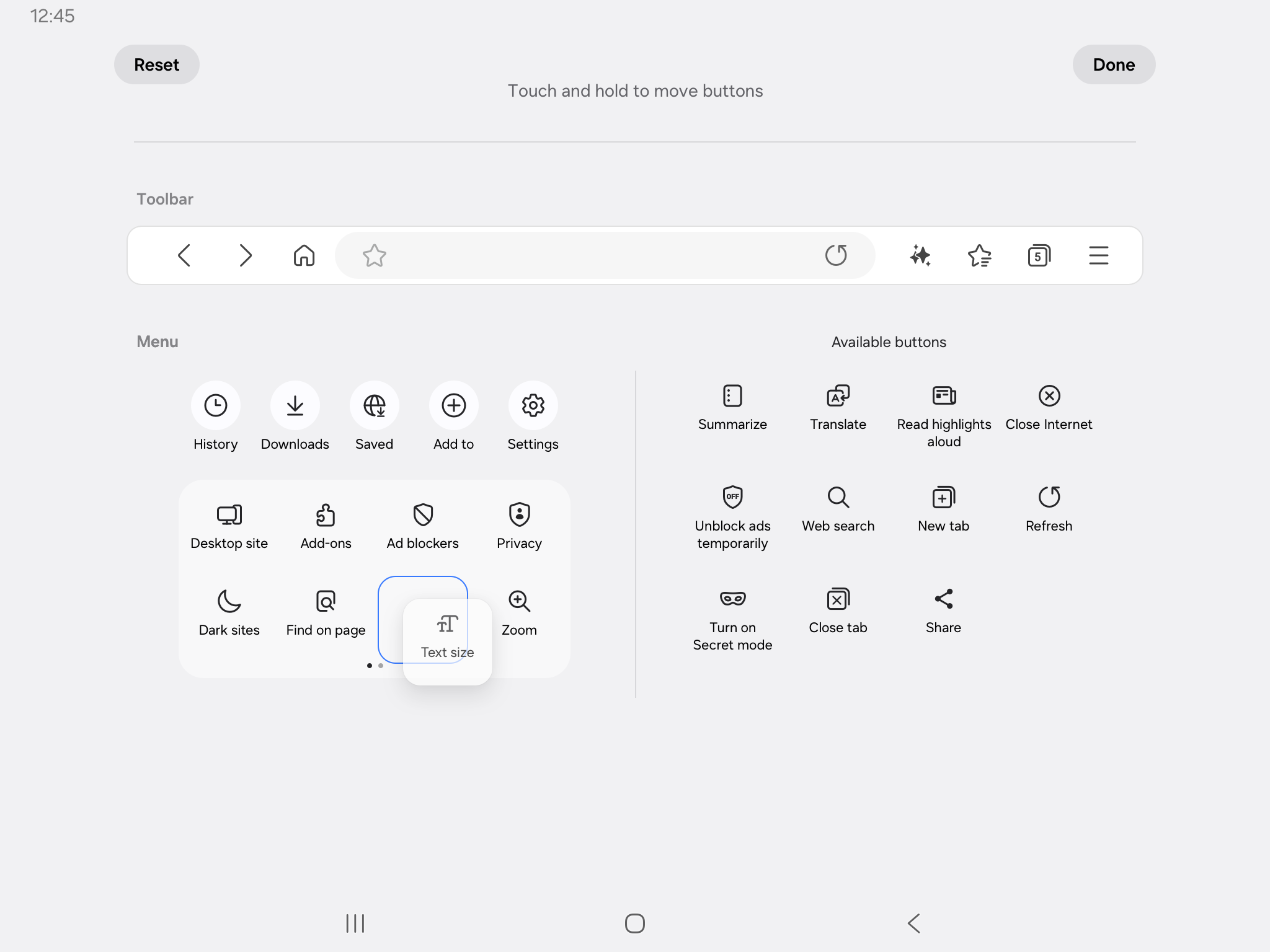This screenshot has height=952, width=1270.
Task: Tap the tabs counter icon showing 5
Action: coord(1039,255)
